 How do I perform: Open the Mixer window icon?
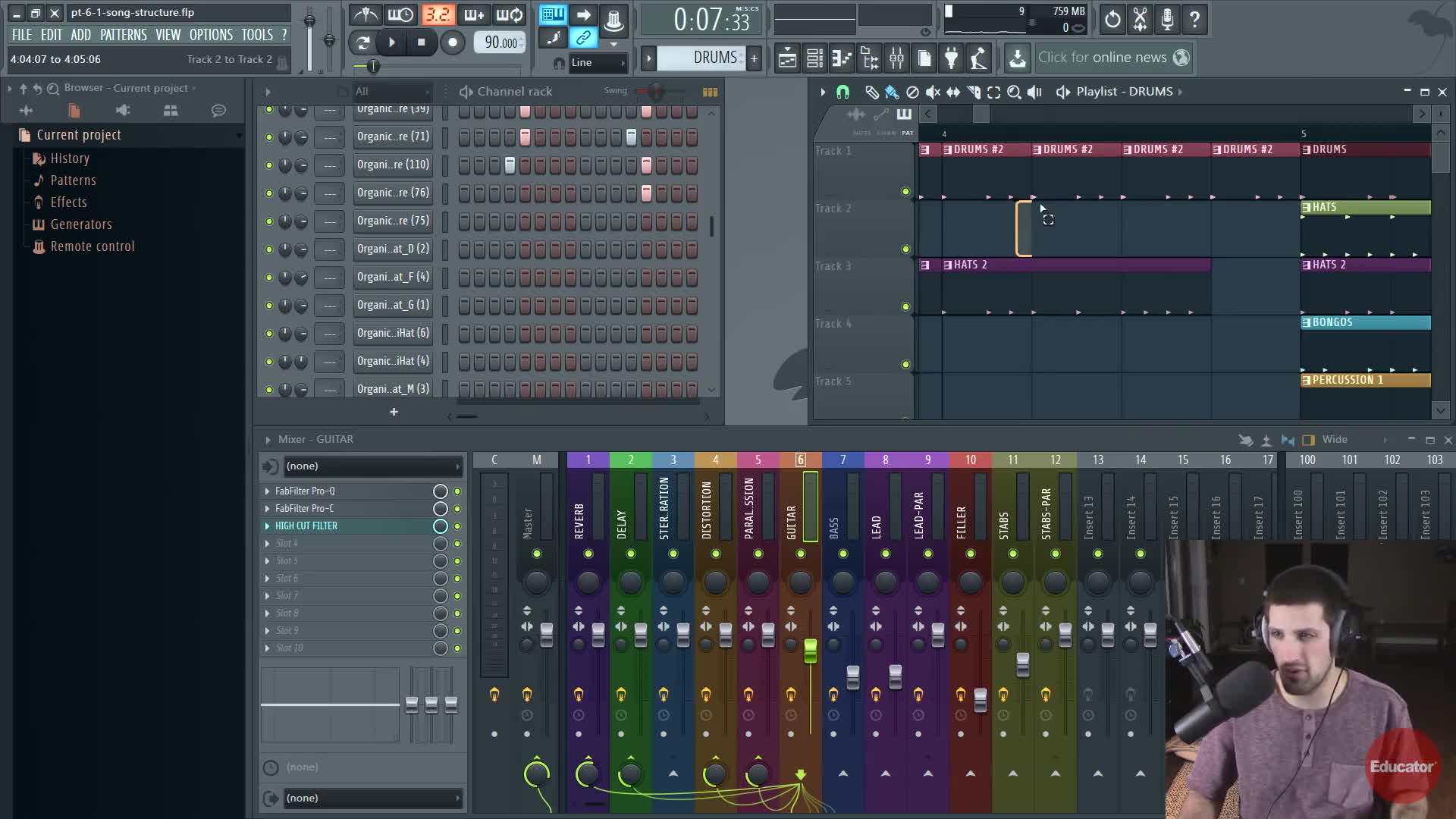[896, 58]
